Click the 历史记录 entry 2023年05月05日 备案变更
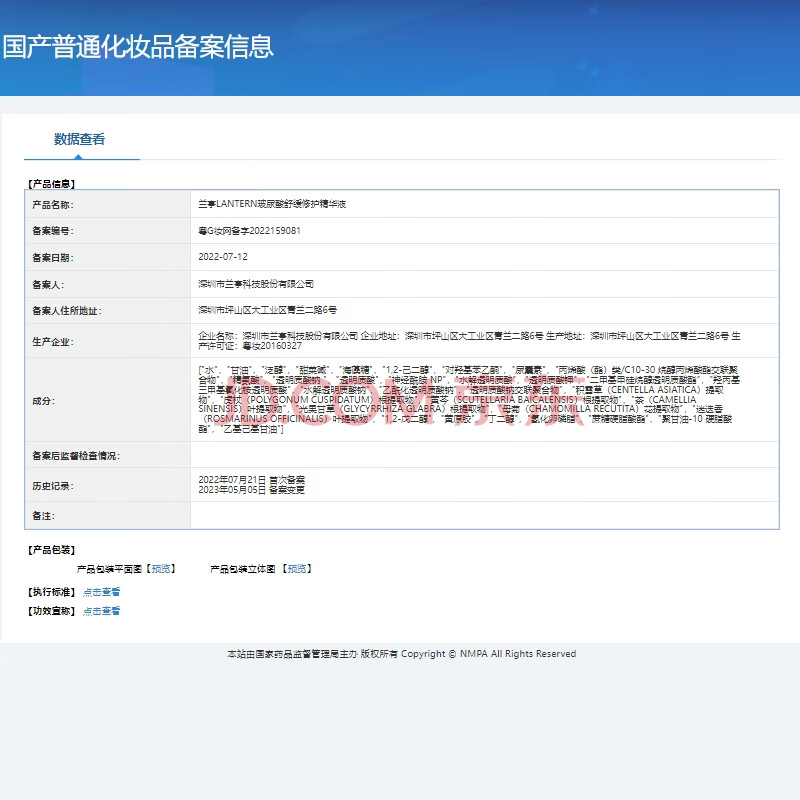 tap(252, 490)
